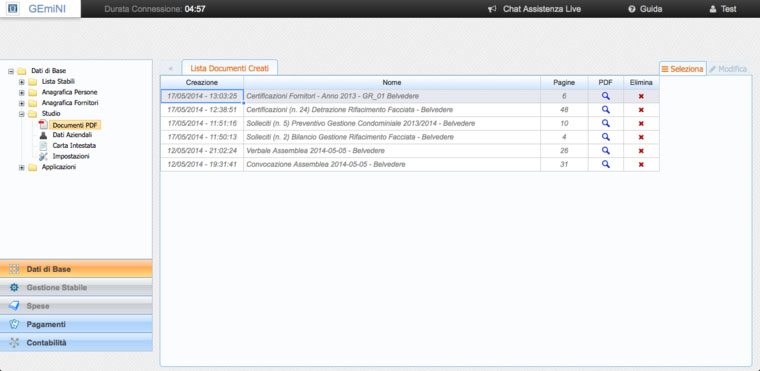Click the Durata Connessione timer 04:57
The width and height of the screenshot is (760, 371).
click(195, 9)
